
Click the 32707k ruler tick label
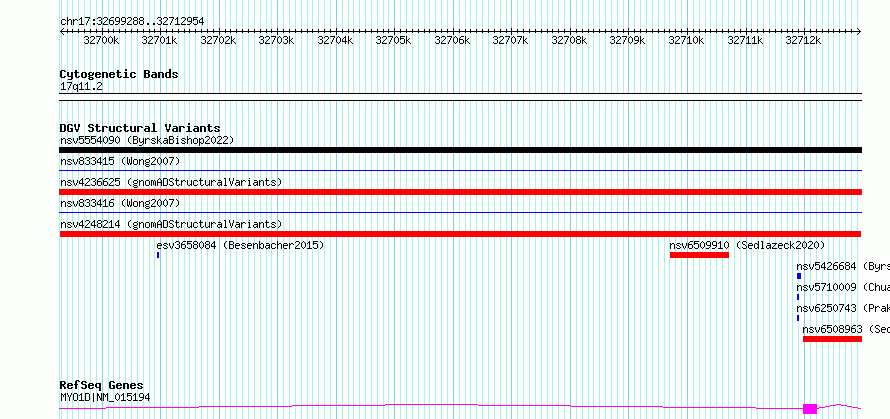[x=510, y=40]
